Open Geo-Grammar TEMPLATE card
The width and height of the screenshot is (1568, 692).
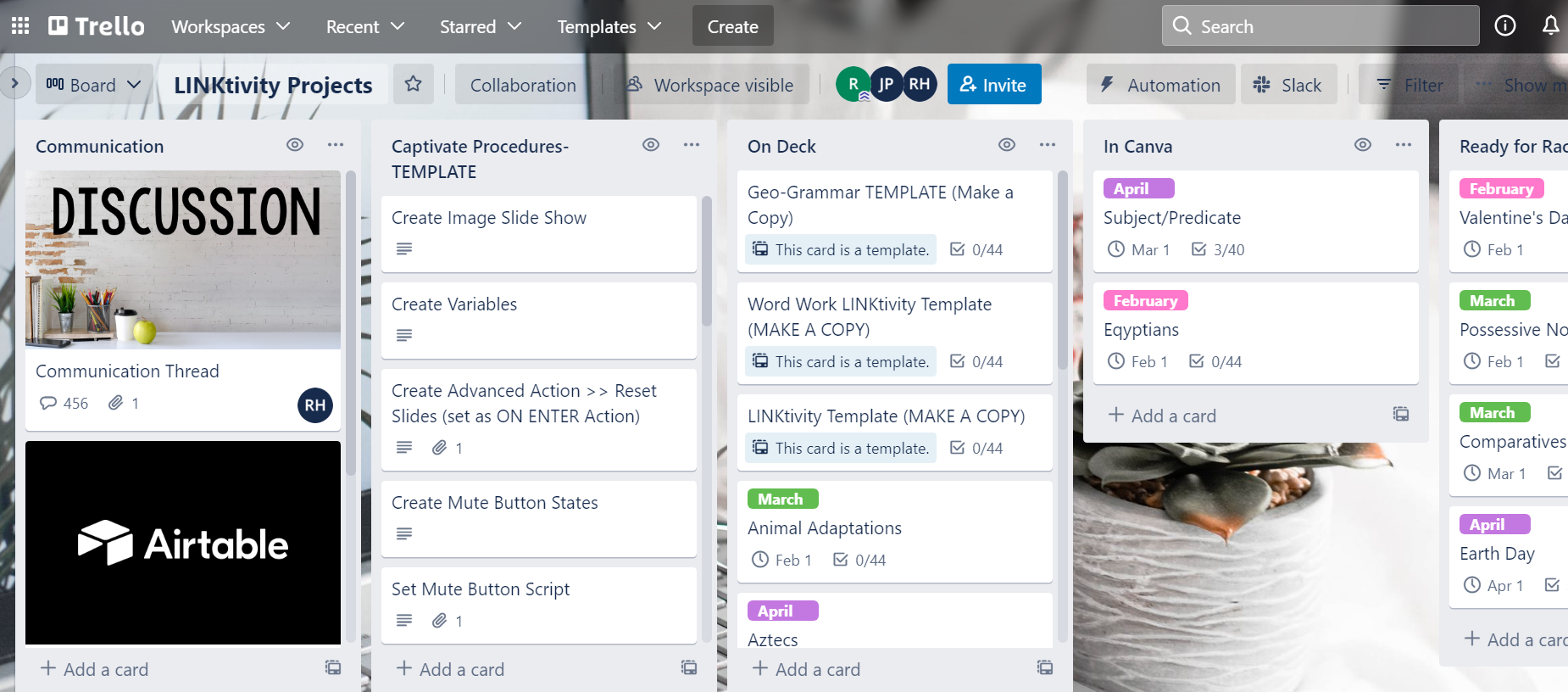[x=895, y=220]
